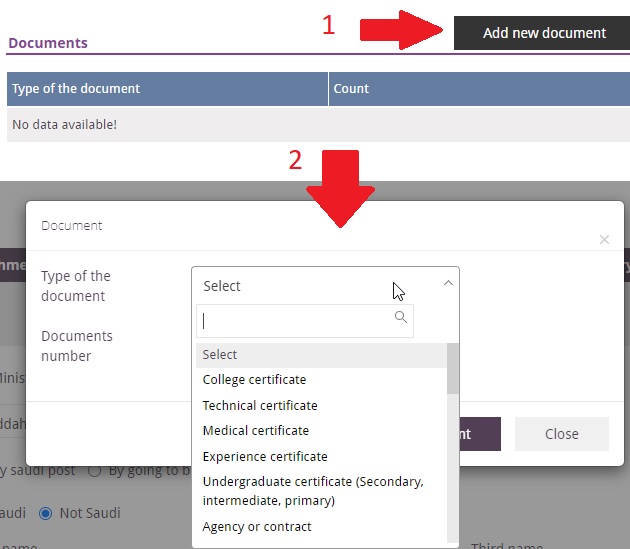Image resolution: width=630 pixels, height=549 pixels.
Task: Select the default 'Select' list entry
Action: coord(220,355)
